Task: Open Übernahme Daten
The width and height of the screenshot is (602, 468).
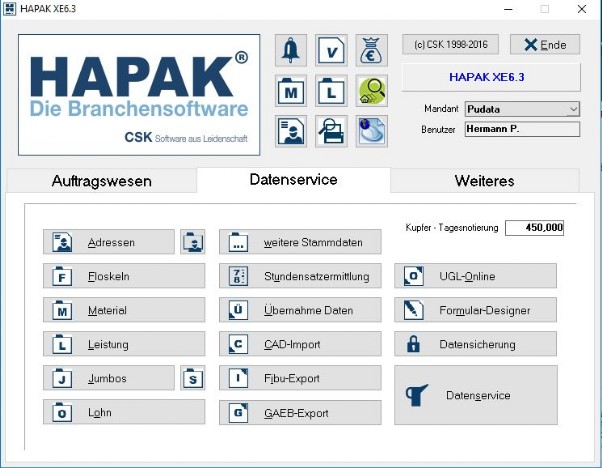Action: click(300, 310)
